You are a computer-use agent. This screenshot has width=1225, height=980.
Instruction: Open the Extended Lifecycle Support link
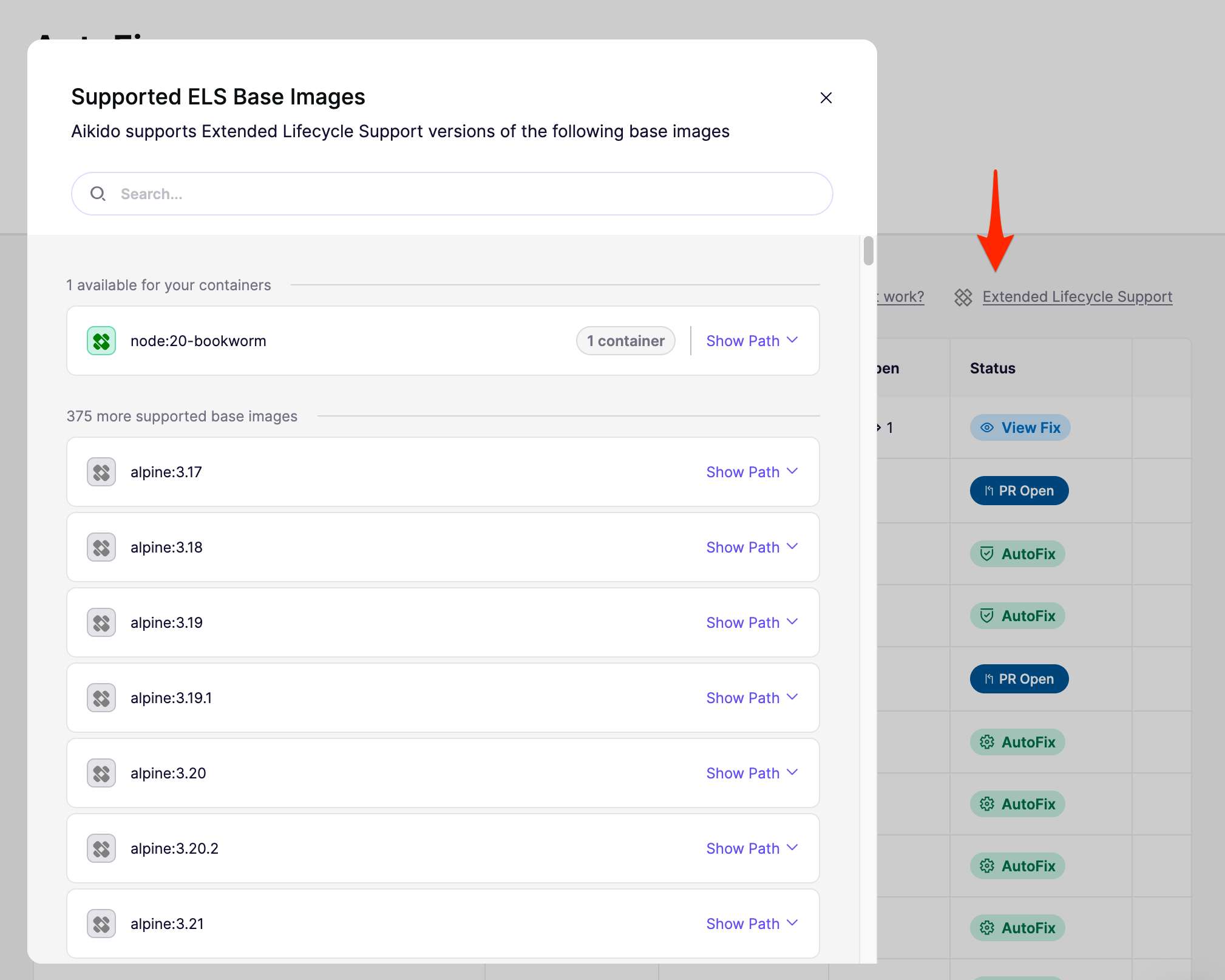pos(1077,297)
